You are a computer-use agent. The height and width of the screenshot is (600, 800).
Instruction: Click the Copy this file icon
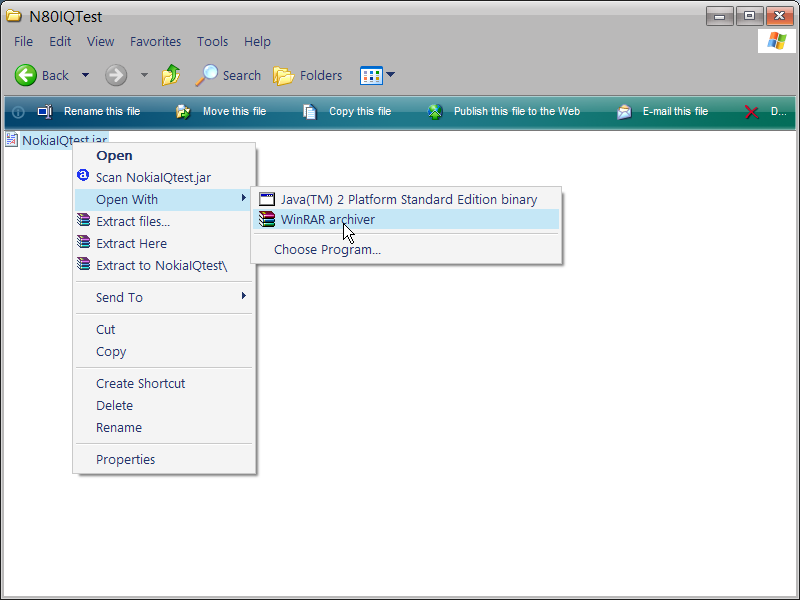pos(310,111)
